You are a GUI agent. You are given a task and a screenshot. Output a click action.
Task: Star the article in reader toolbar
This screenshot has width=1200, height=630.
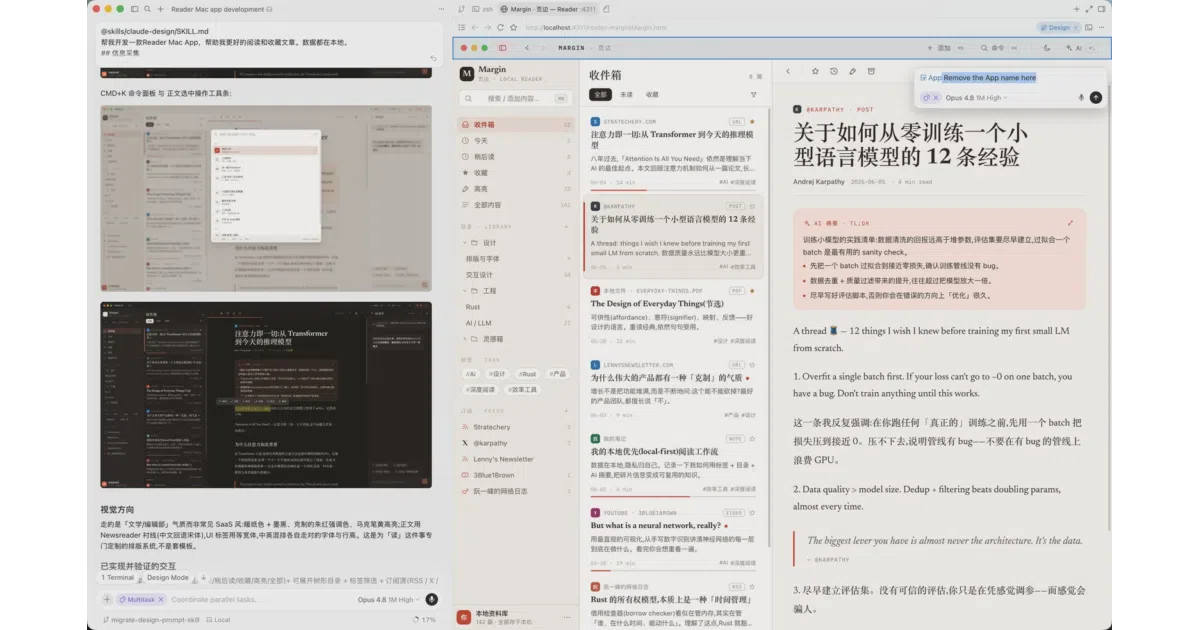point(816,71)
